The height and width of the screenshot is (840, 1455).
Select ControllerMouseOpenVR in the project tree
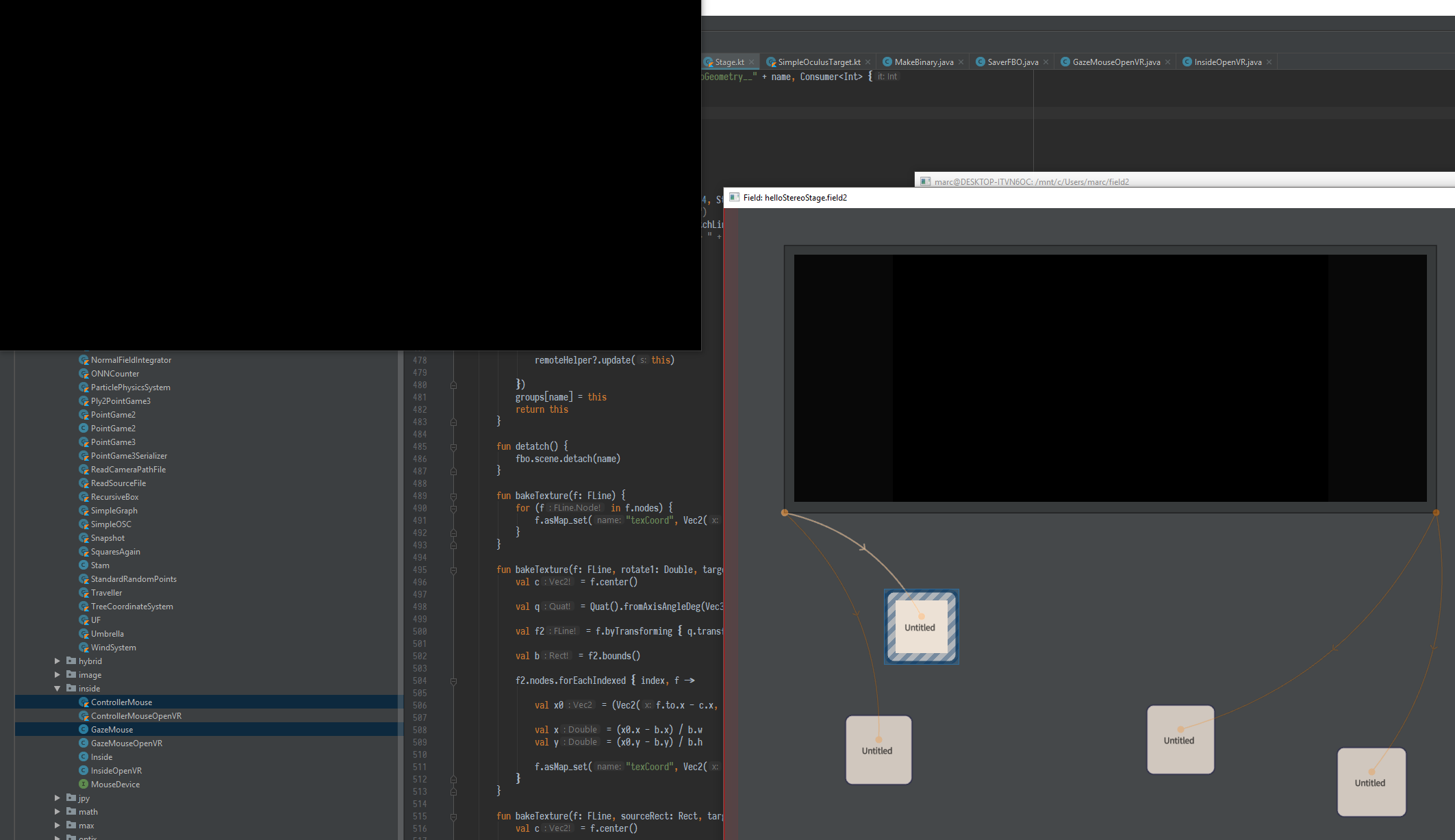click(x=136, y=716)
